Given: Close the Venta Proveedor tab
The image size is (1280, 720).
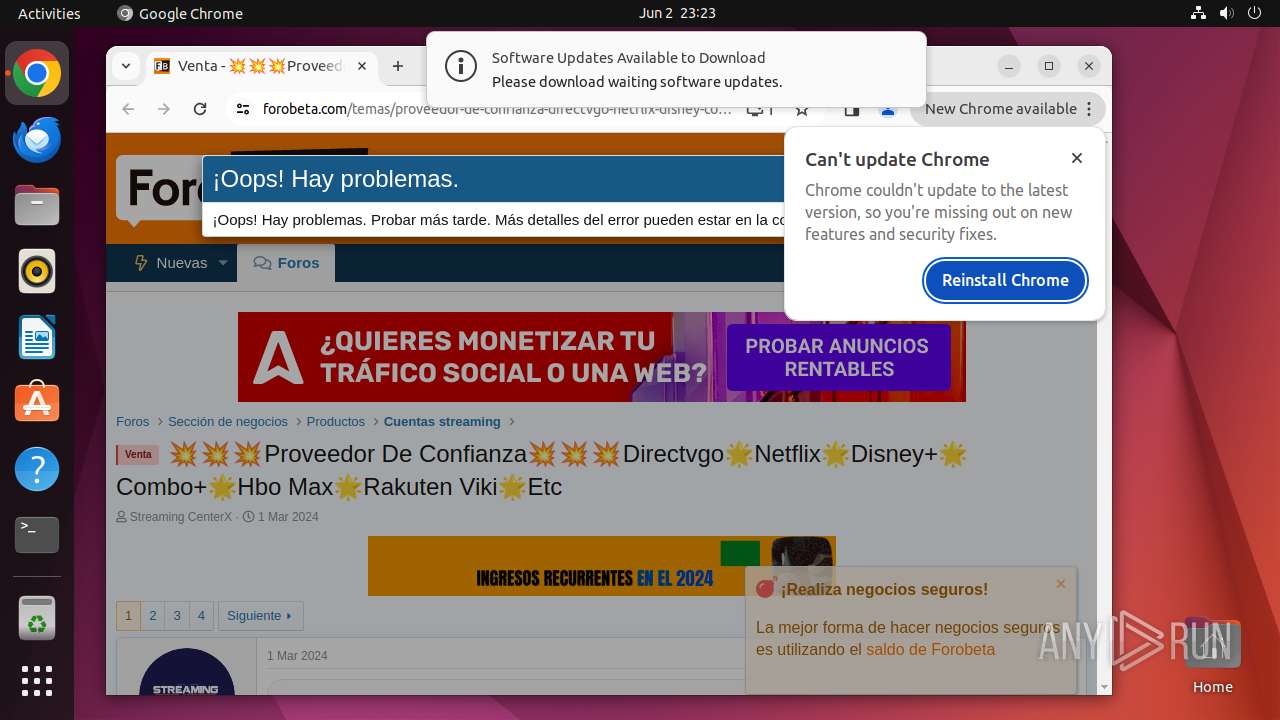Looking at the screenshot, I should coord(362,66).
